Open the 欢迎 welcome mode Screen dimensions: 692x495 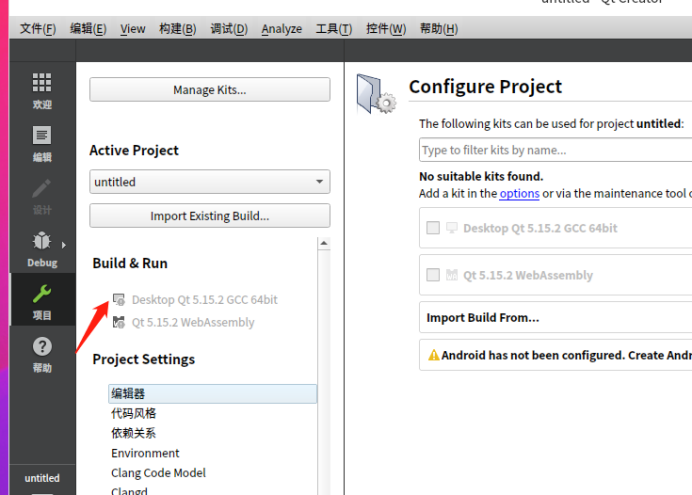42,91
